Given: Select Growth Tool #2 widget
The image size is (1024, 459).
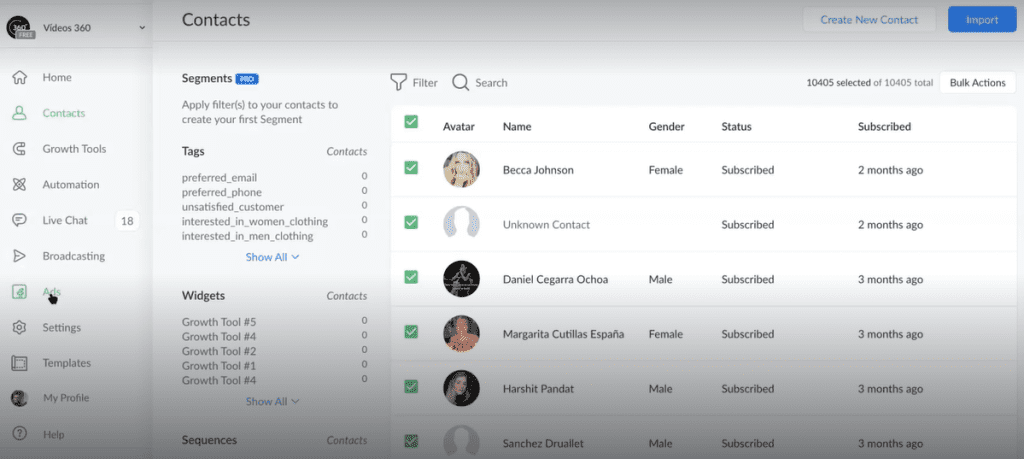Looking at the screenshot, I should (219, 351).
